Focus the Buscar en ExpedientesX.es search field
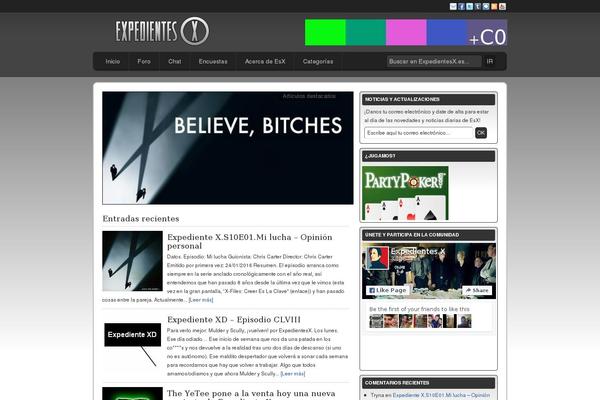 click(x=434, y=61)
